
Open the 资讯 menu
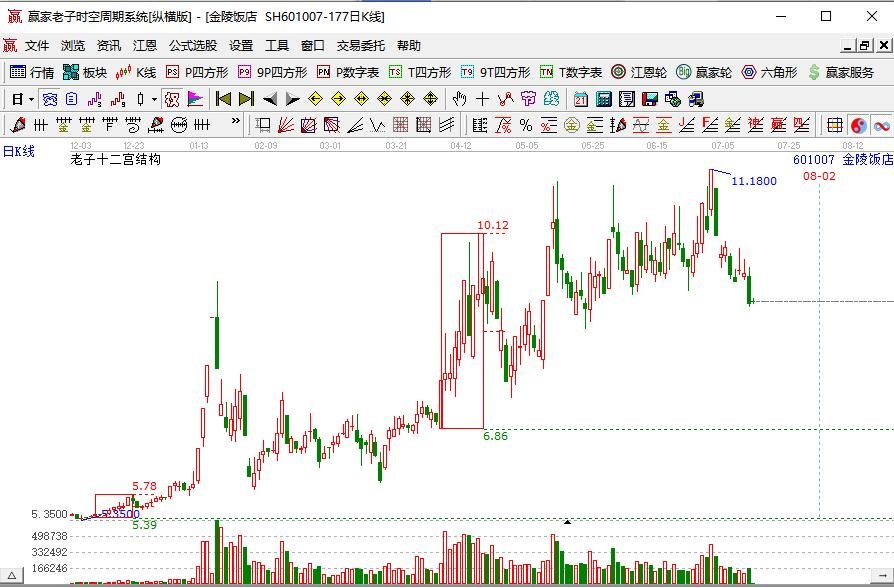(x=108, y=46)
